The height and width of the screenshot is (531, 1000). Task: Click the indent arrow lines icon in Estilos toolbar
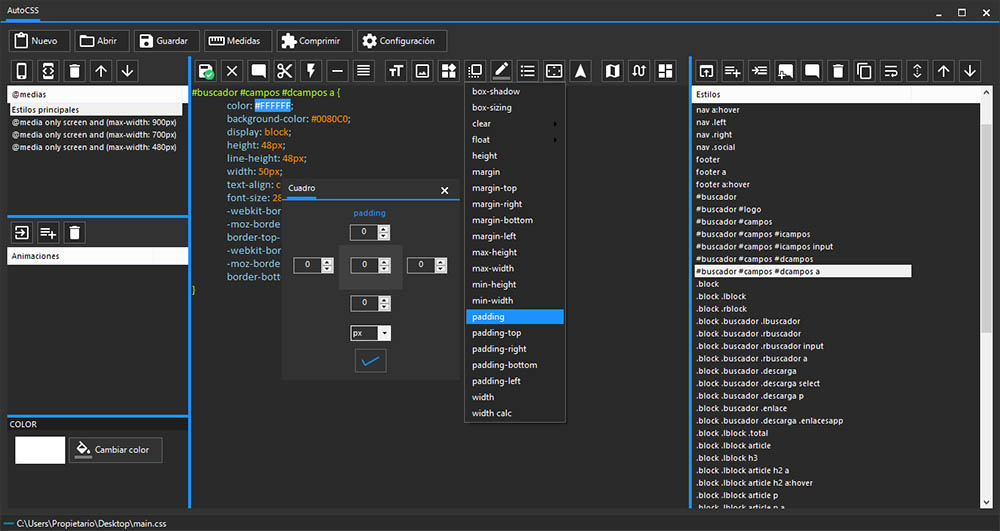pyautogui.click(x=759, y=71)
